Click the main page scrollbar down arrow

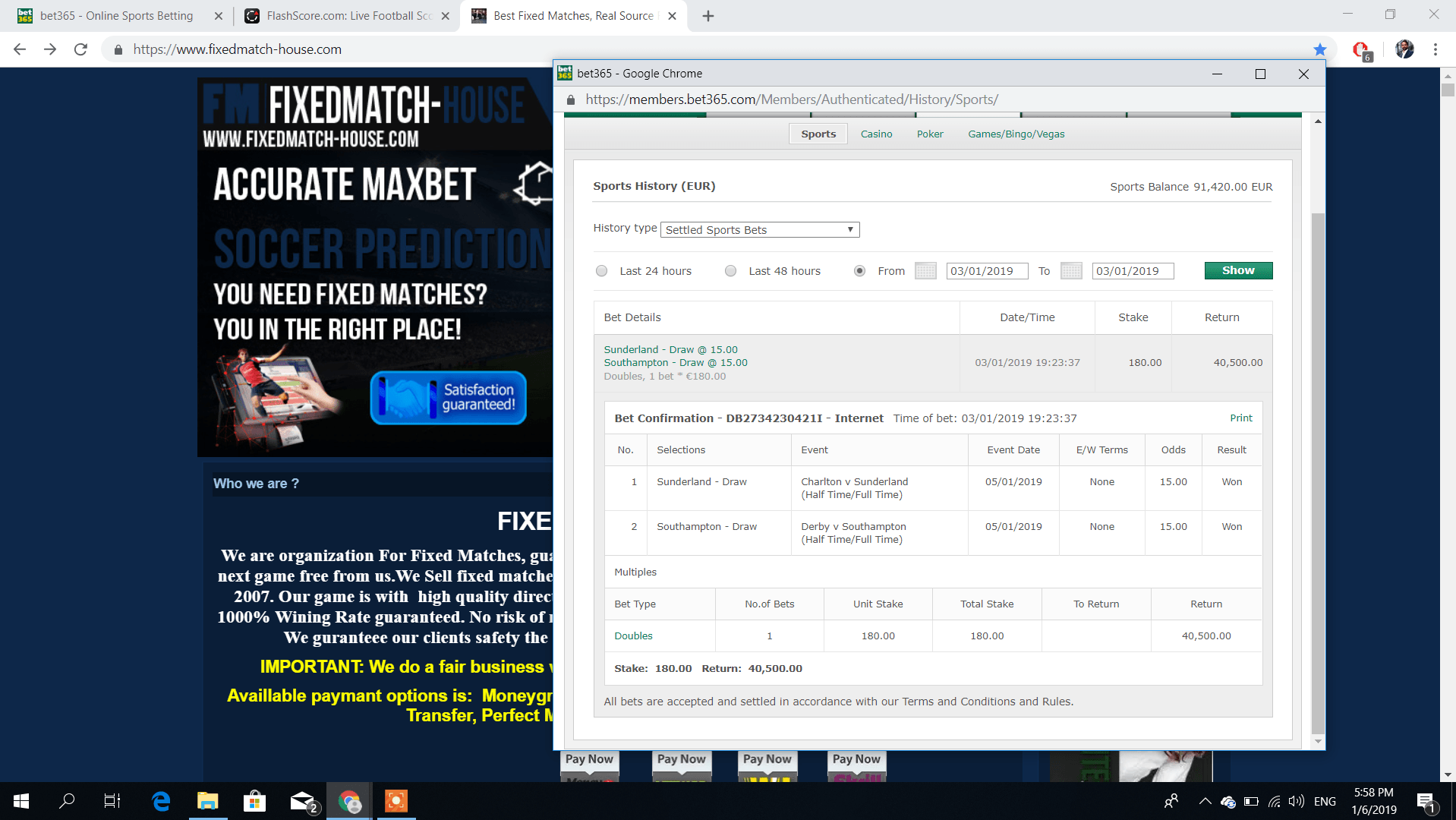click(1448, 774)
